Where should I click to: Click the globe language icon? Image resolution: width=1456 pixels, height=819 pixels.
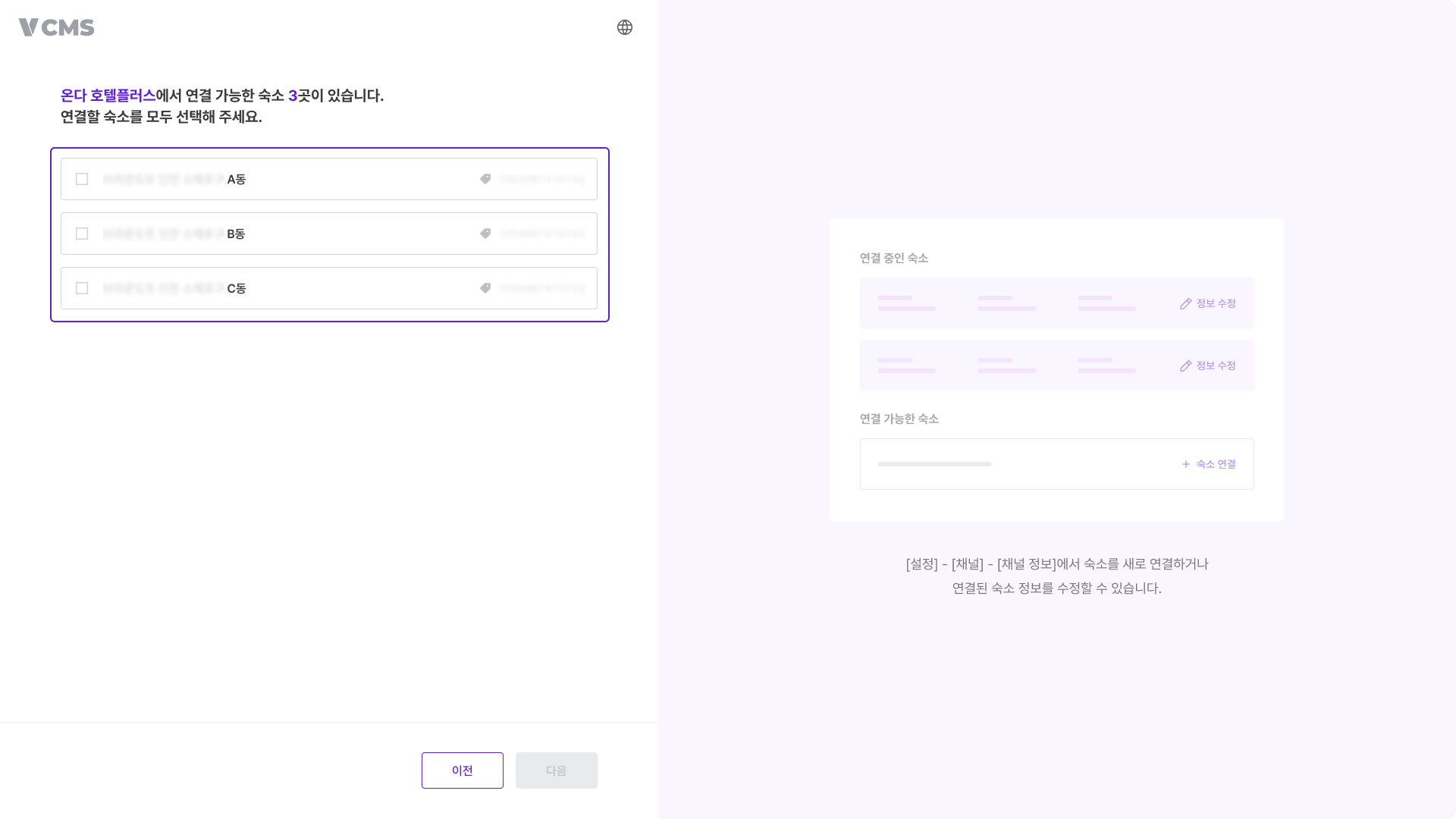[624, 27]
